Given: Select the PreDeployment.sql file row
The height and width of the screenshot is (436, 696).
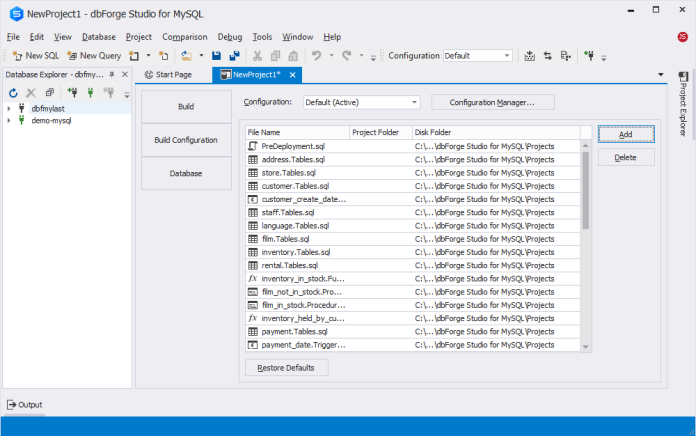Looking at the screenshot, I should 413,146.
